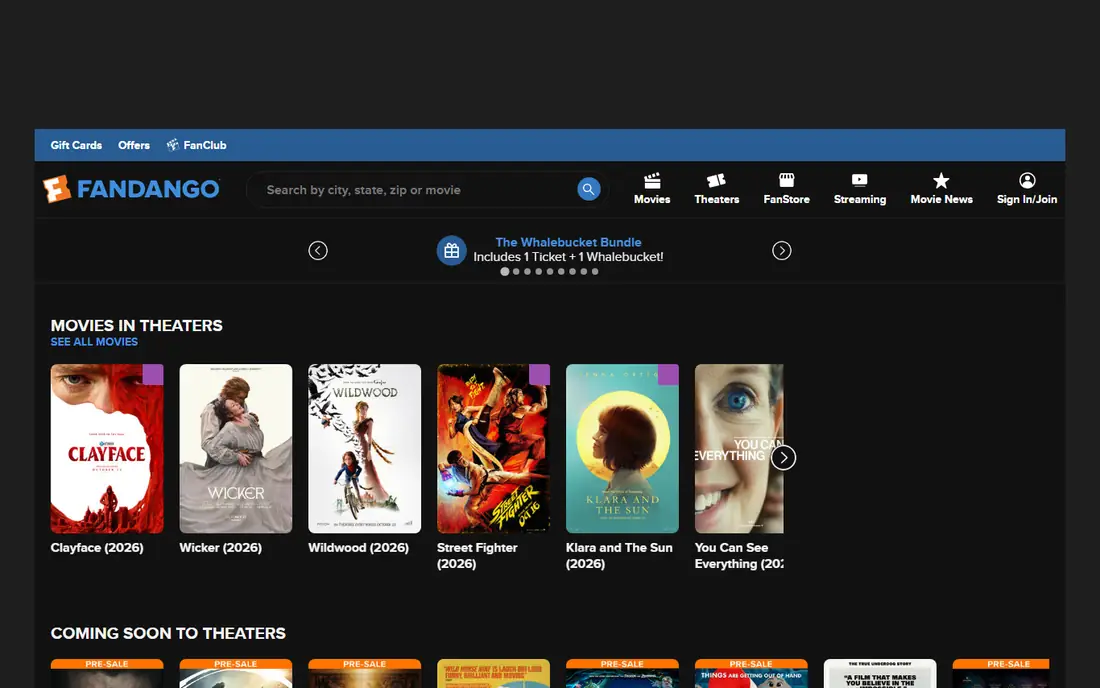
Task: Open the white True Underdog Story poster
Action: [880, 673]
